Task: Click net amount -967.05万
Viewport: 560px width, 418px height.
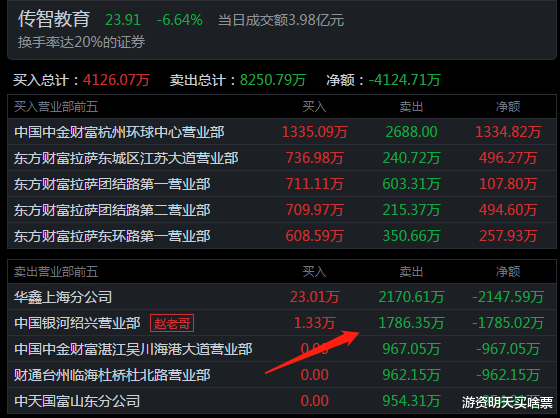Action: [x=508, y=349]
